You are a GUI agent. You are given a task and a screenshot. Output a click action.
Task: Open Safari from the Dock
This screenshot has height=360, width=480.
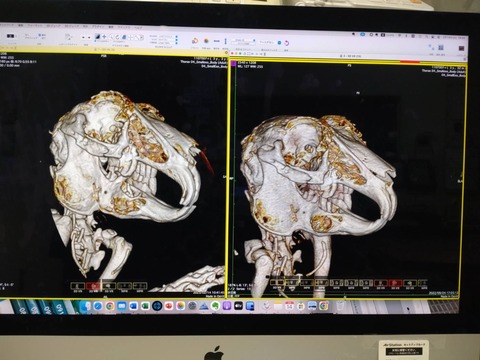click(x=98, y=306)
